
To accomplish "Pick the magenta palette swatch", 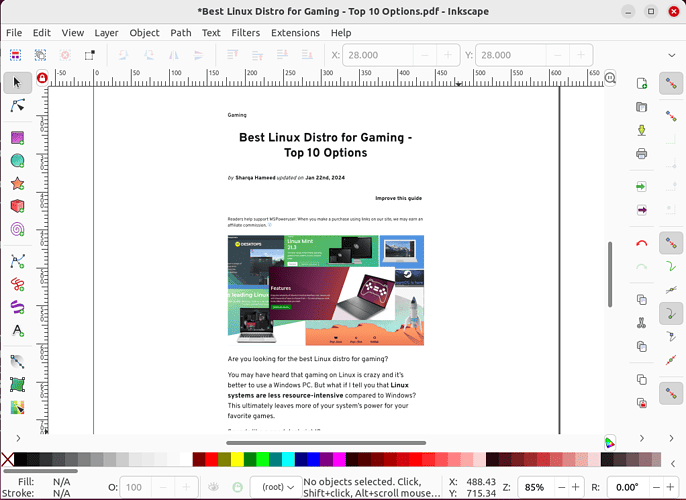I will point(339,459).
